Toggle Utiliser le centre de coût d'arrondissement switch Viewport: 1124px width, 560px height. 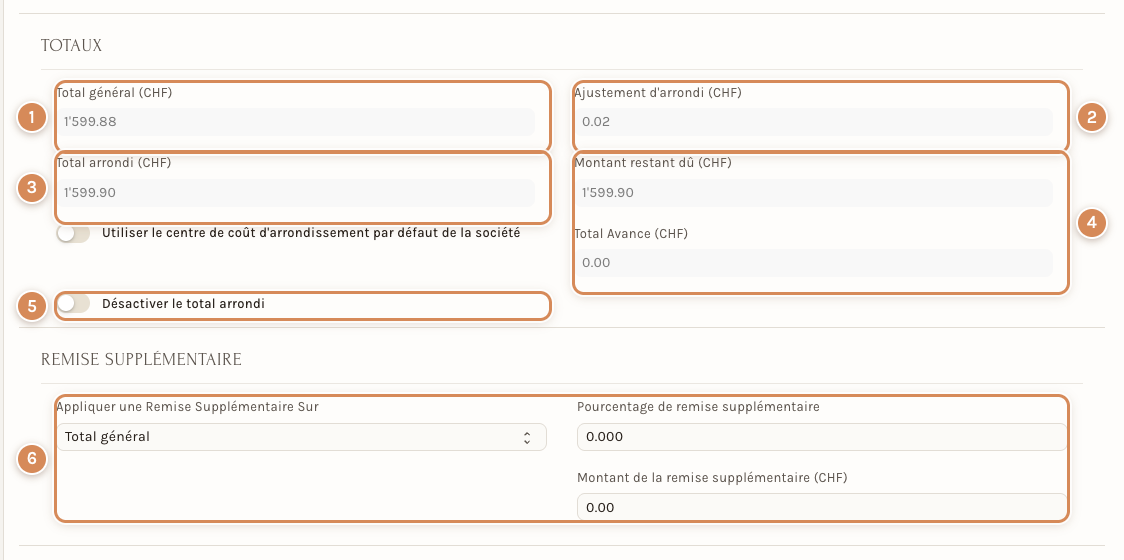click(x=74, y=234)
